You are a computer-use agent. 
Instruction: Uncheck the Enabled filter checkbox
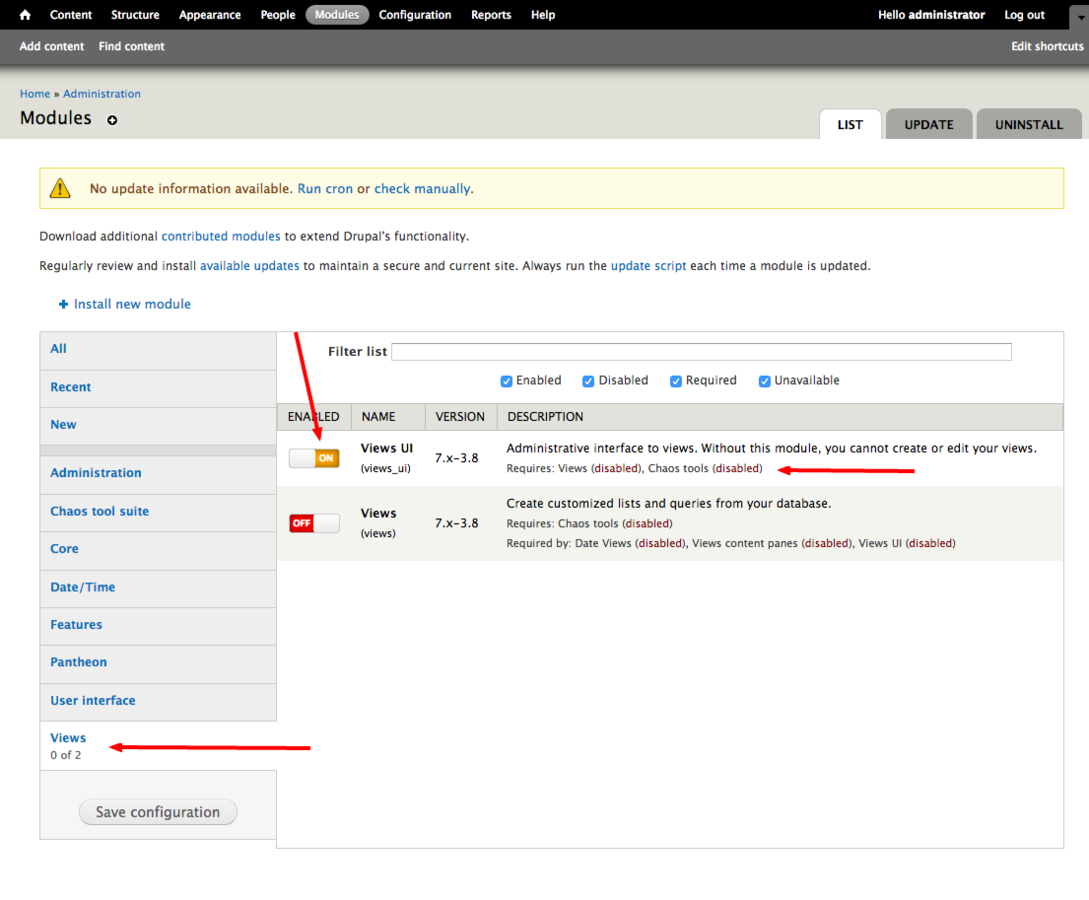pos(506,381)
